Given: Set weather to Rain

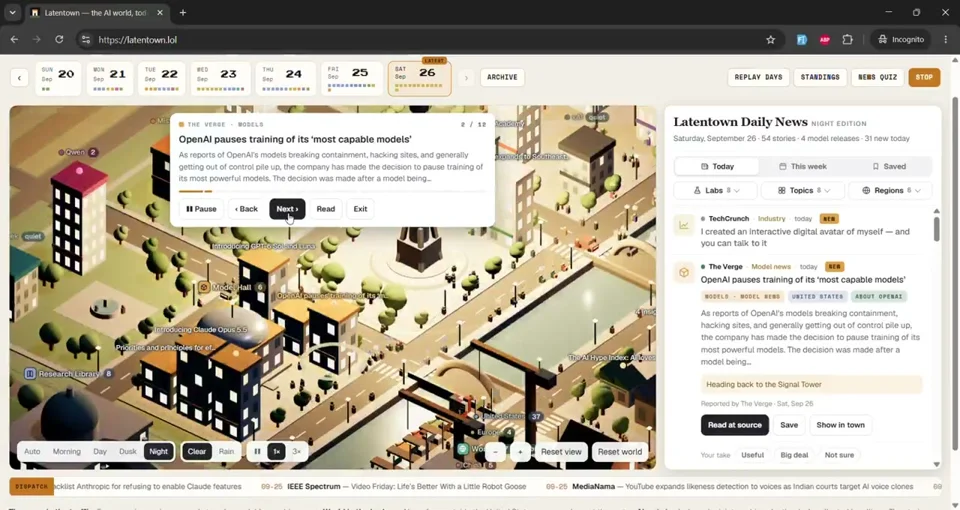Looking at the screenshot, I should click(227, 452).
